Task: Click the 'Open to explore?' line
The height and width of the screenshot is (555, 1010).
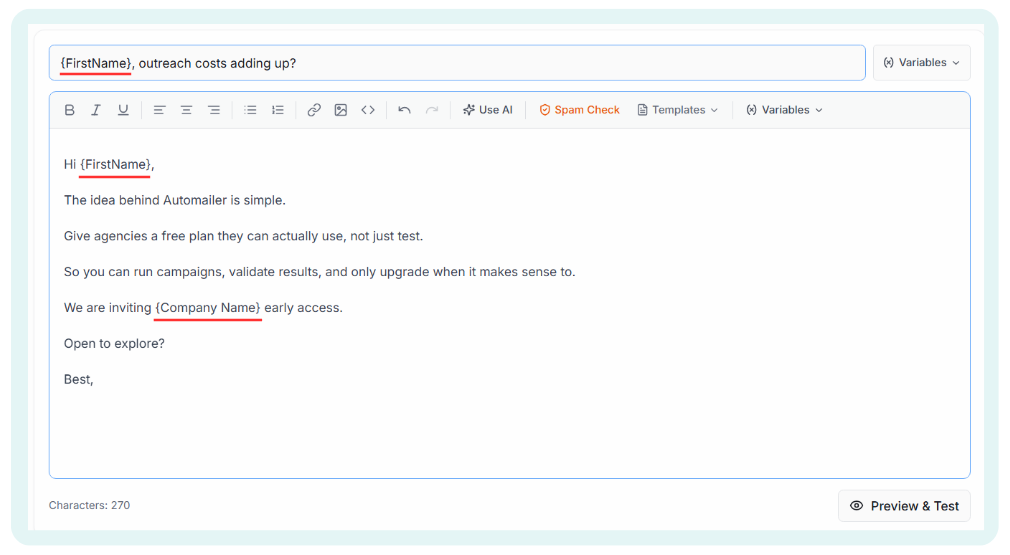Action: tap(114, 344)
